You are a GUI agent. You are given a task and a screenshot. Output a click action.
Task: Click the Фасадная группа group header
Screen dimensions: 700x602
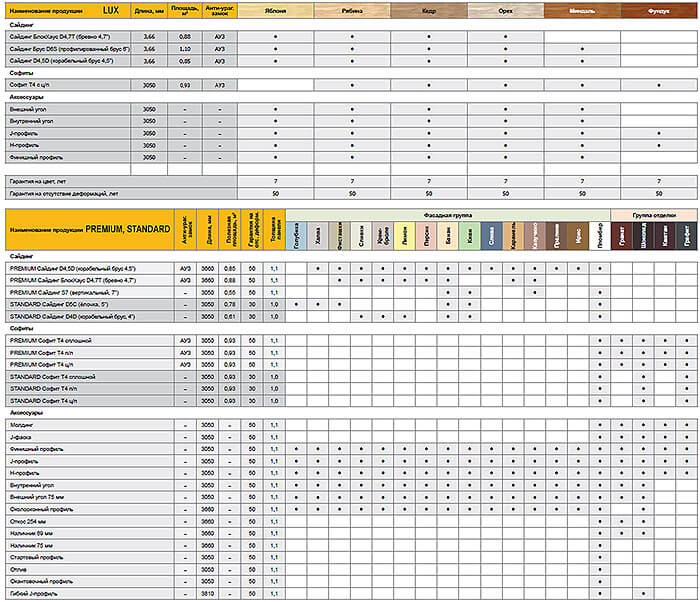pos(448,215)
